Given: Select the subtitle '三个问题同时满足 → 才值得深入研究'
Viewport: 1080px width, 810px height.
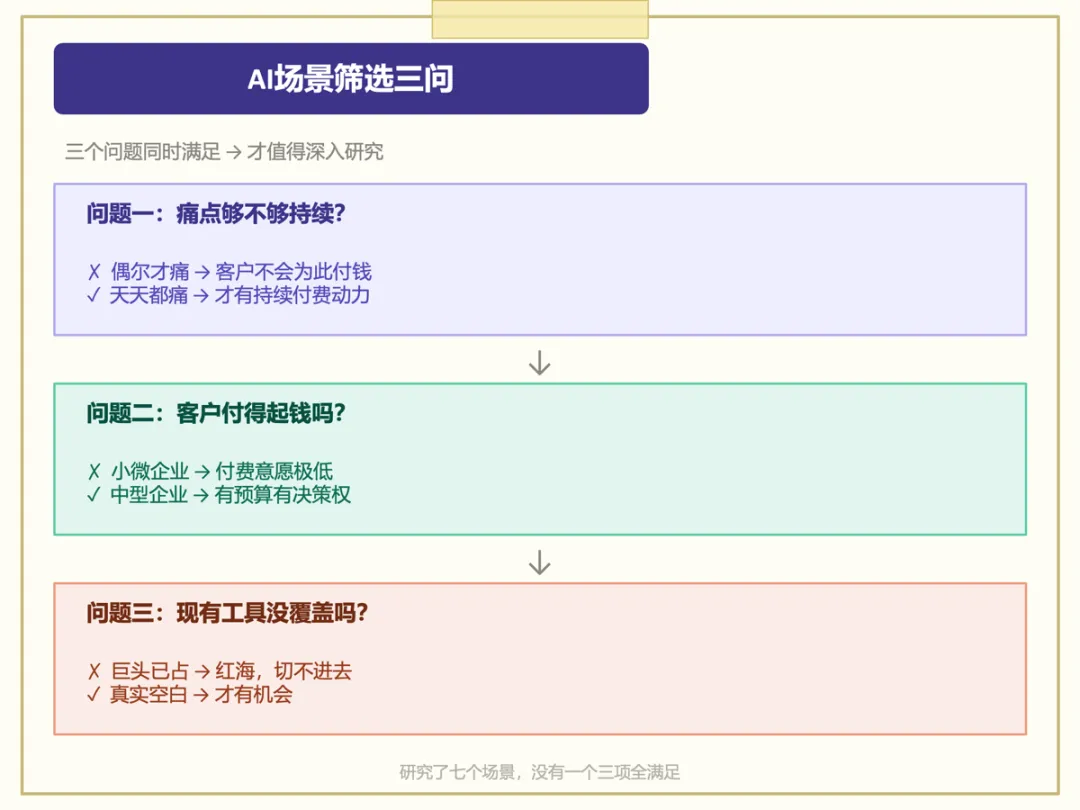Looking at the screenshot, I should point(225,152).
